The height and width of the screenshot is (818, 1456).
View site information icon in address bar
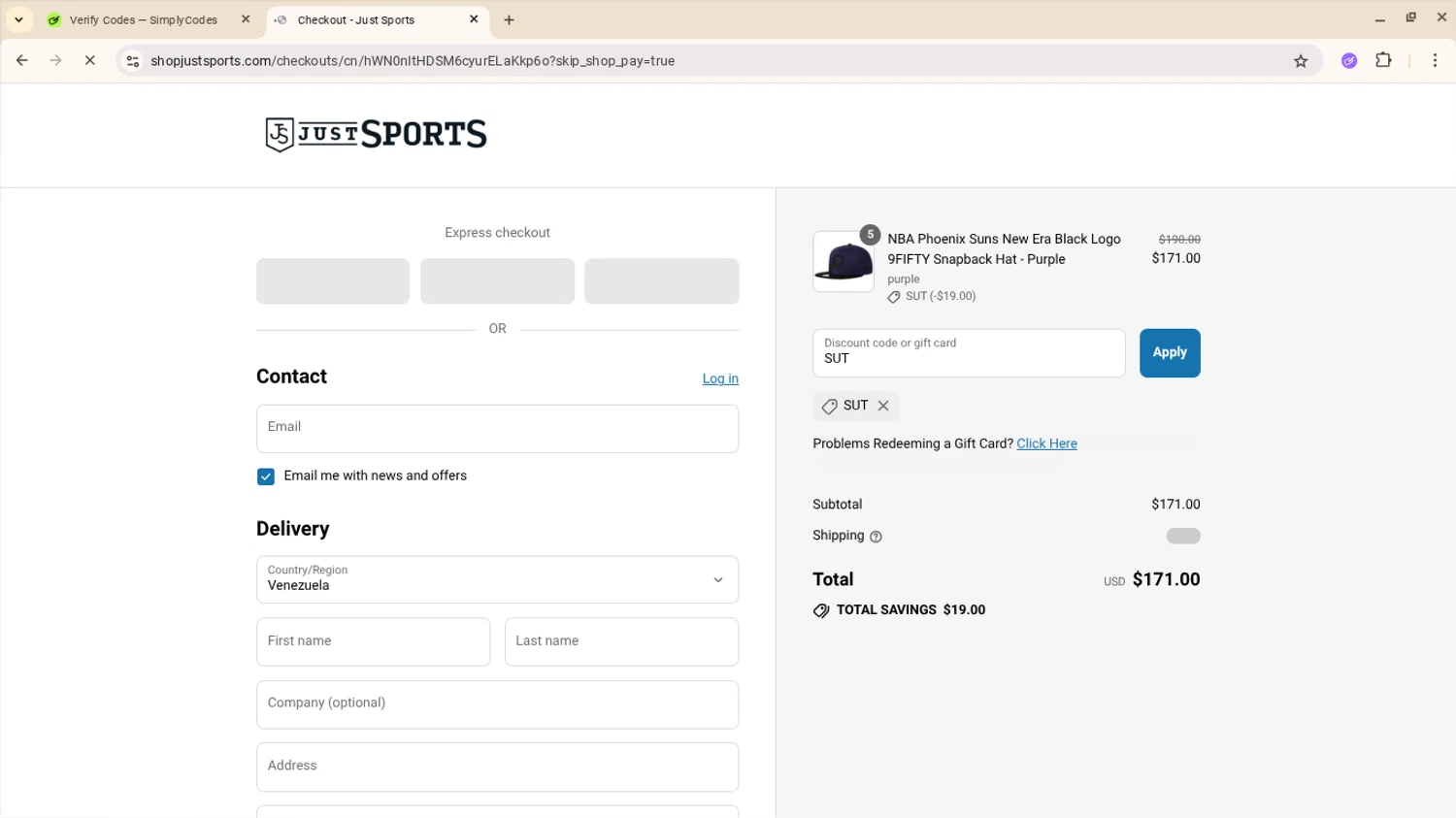pyautogui.click(x=133, y=60)
